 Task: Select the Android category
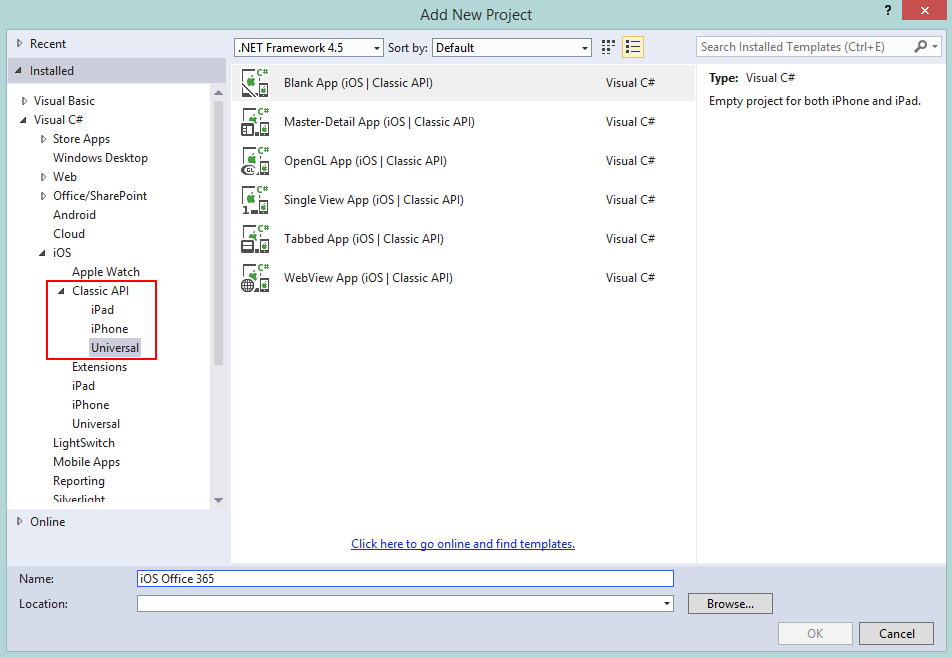(74, 215)
